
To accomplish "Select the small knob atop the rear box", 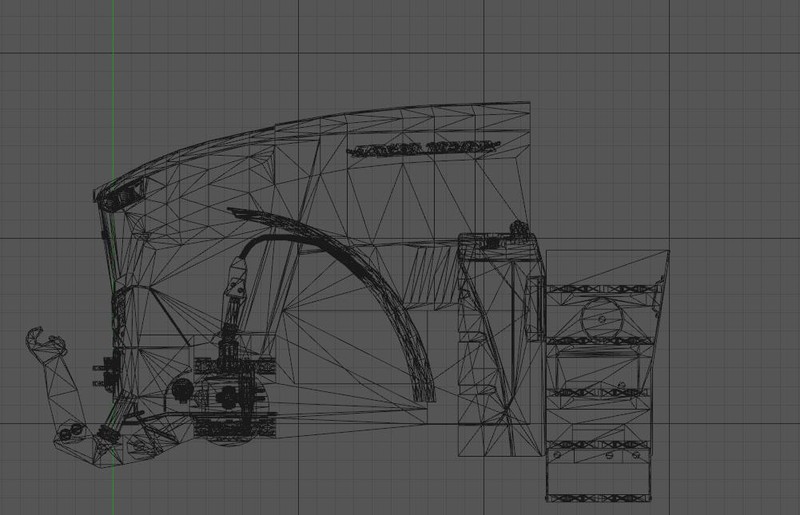I will pos(518,228).
